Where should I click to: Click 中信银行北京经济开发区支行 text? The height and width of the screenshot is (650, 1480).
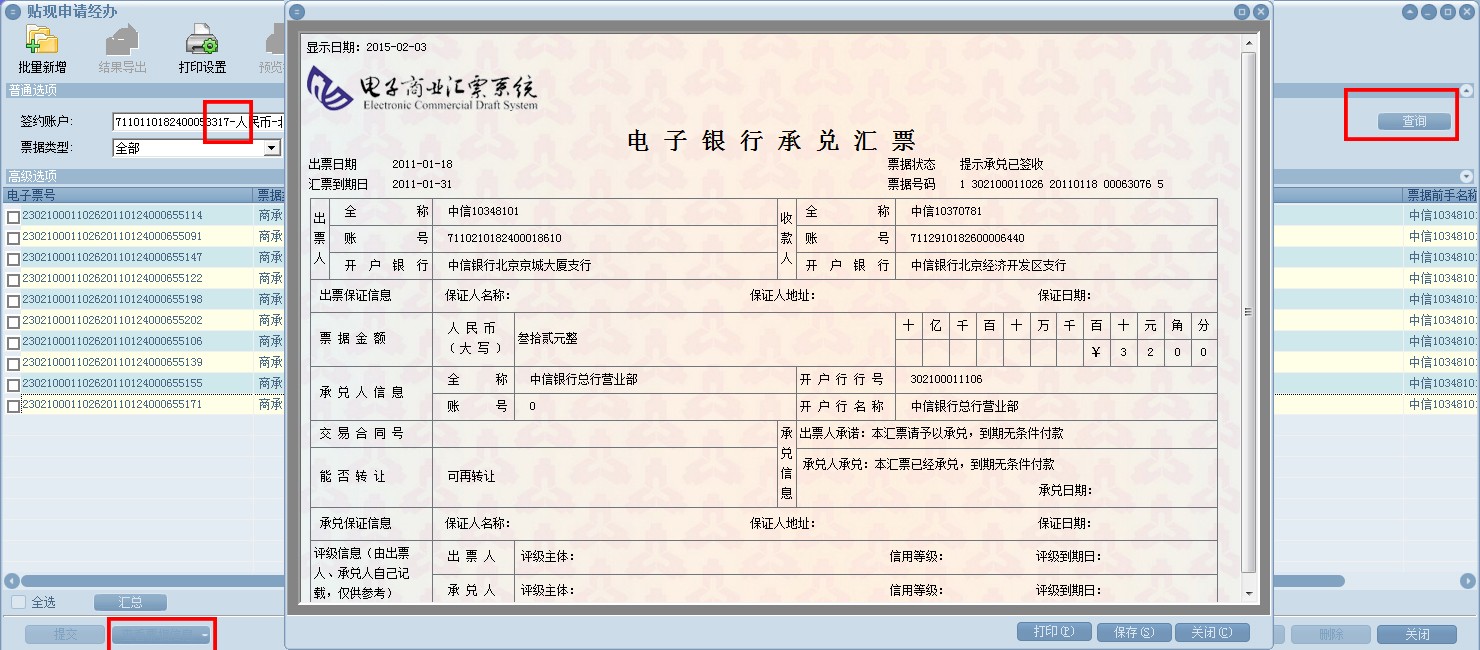[989, 265]
